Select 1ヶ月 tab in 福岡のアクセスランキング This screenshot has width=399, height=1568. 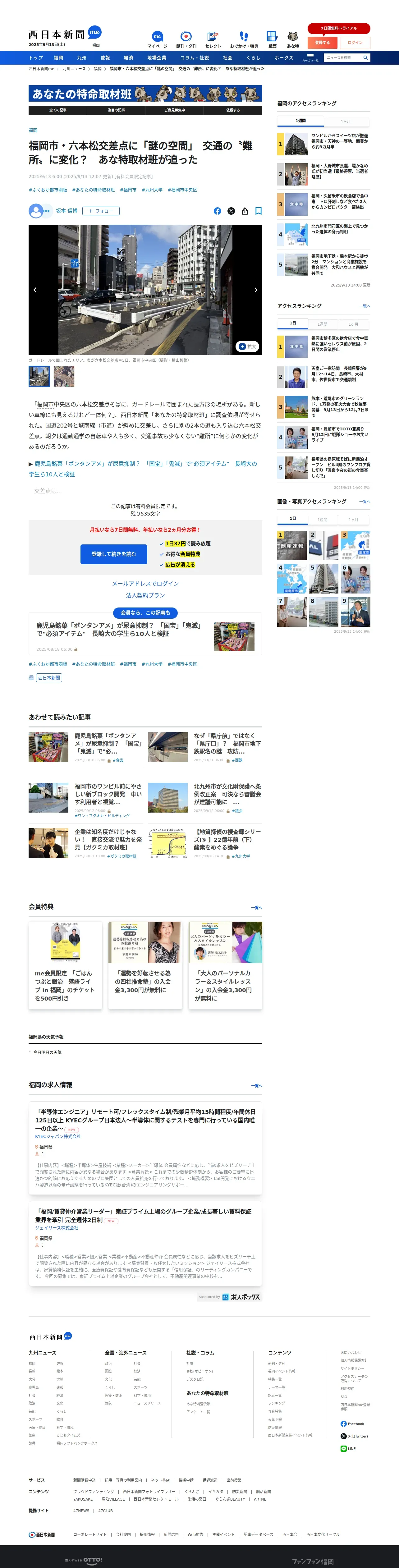(x=346, y=121)
